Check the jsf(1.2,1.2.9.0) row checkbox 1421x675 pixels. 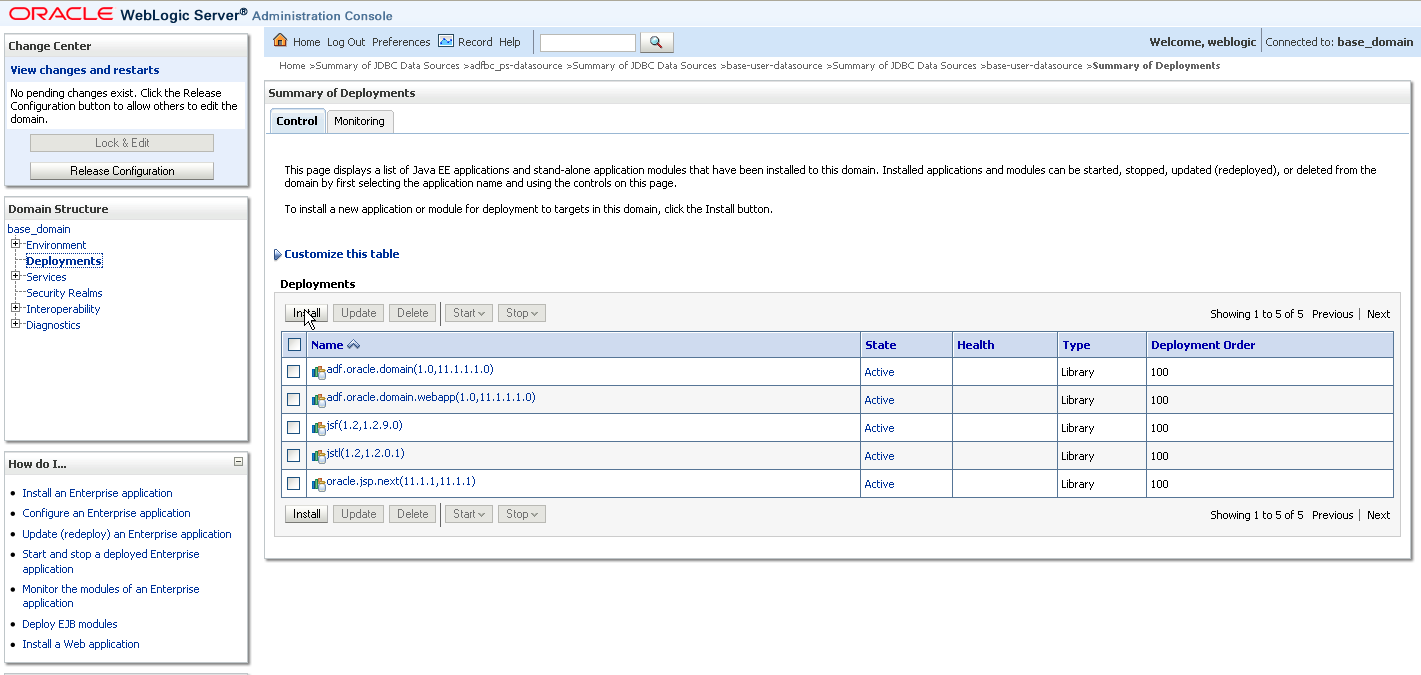pos(294,428)
